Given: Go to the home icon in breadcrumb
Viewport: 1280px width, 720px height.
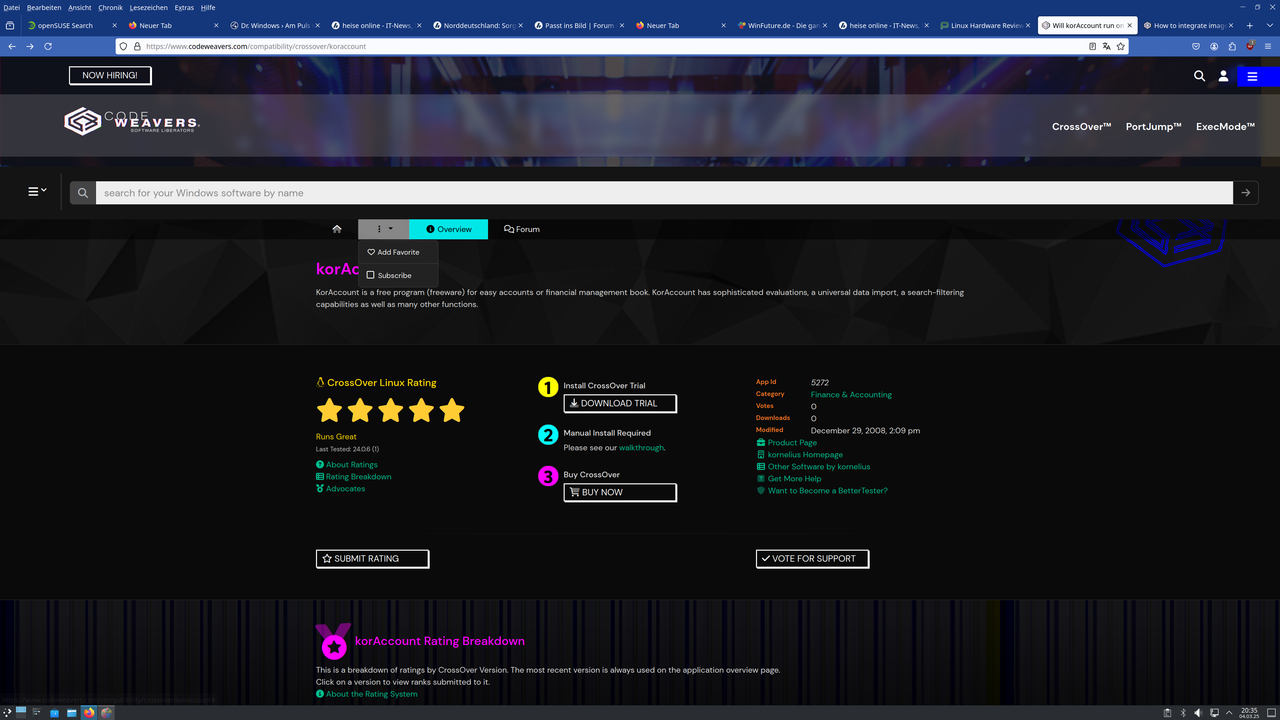Looking at the screenshot, I should (x=337, y=229).
